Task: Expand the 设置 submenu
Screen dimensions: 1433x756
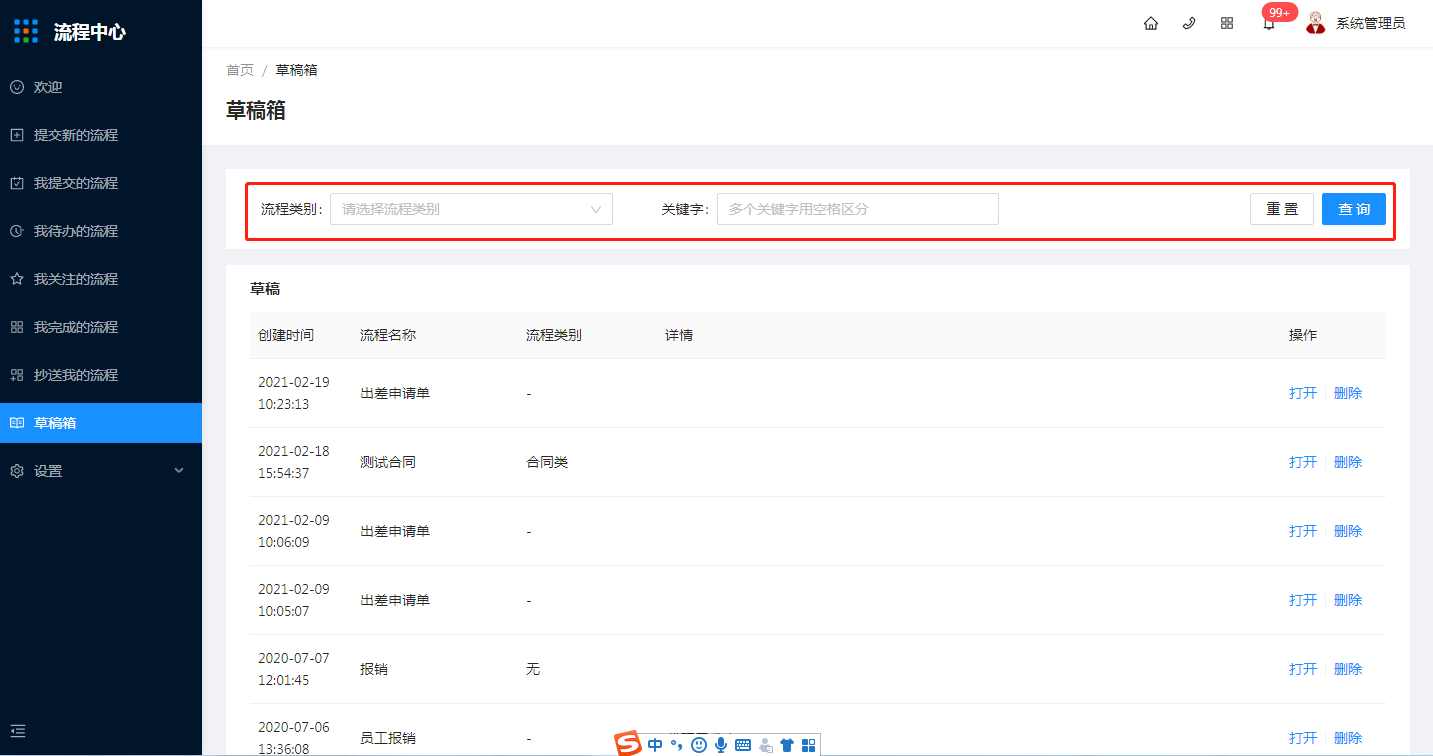Action: tap(101, 471)
